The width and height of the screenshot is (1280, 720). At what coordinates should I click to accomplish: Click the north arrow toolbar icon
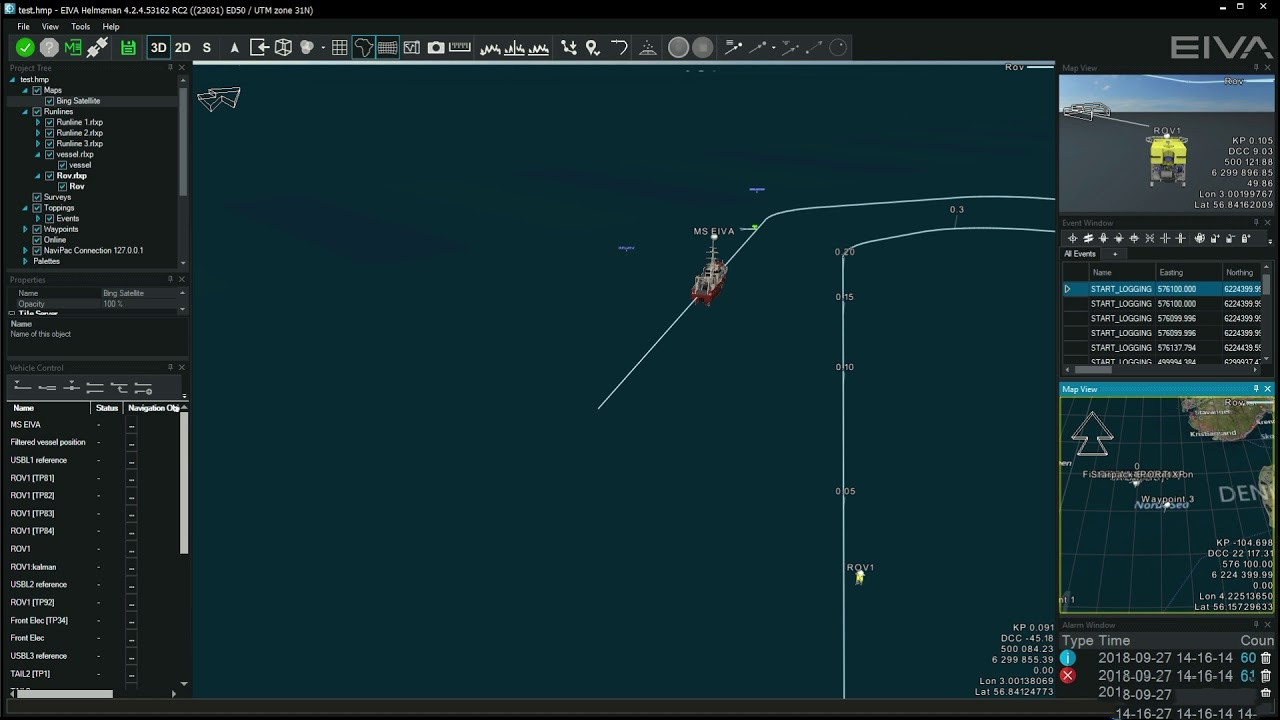coord(235,47)
